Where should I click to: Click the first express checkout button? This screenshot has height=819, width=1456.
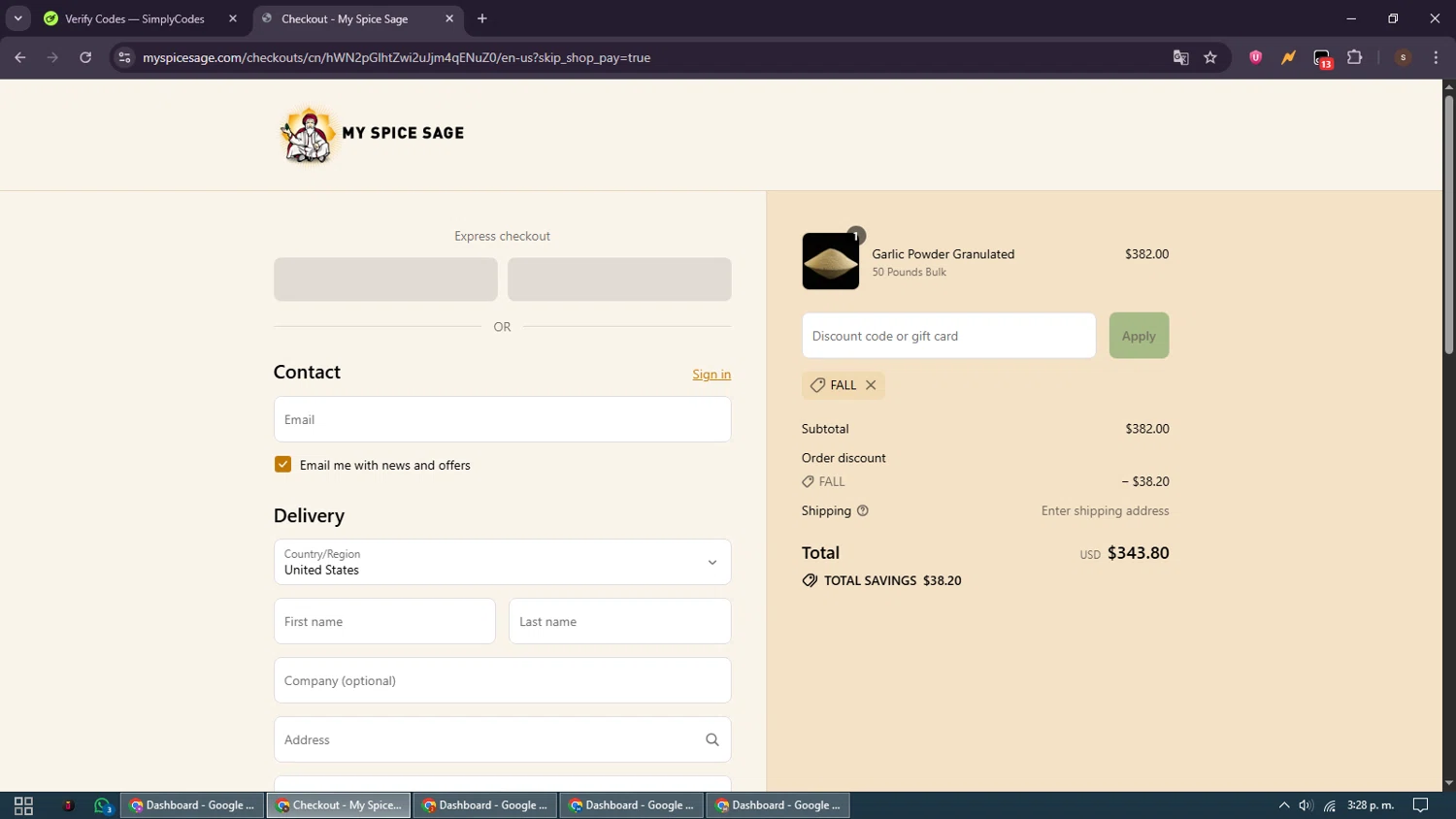[x=385, y=279]
